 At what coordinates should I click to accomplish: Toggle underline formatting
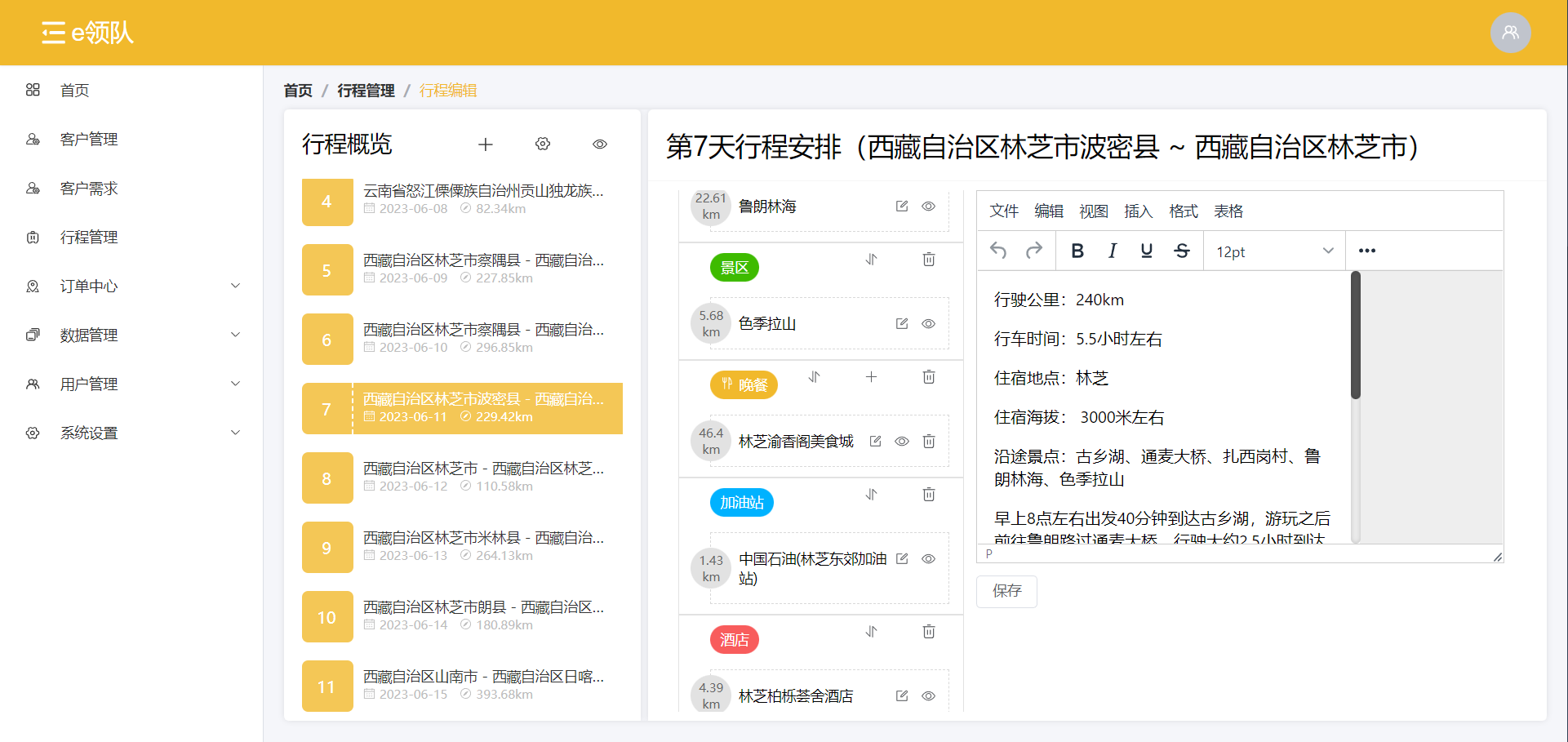click(1147, 251)
